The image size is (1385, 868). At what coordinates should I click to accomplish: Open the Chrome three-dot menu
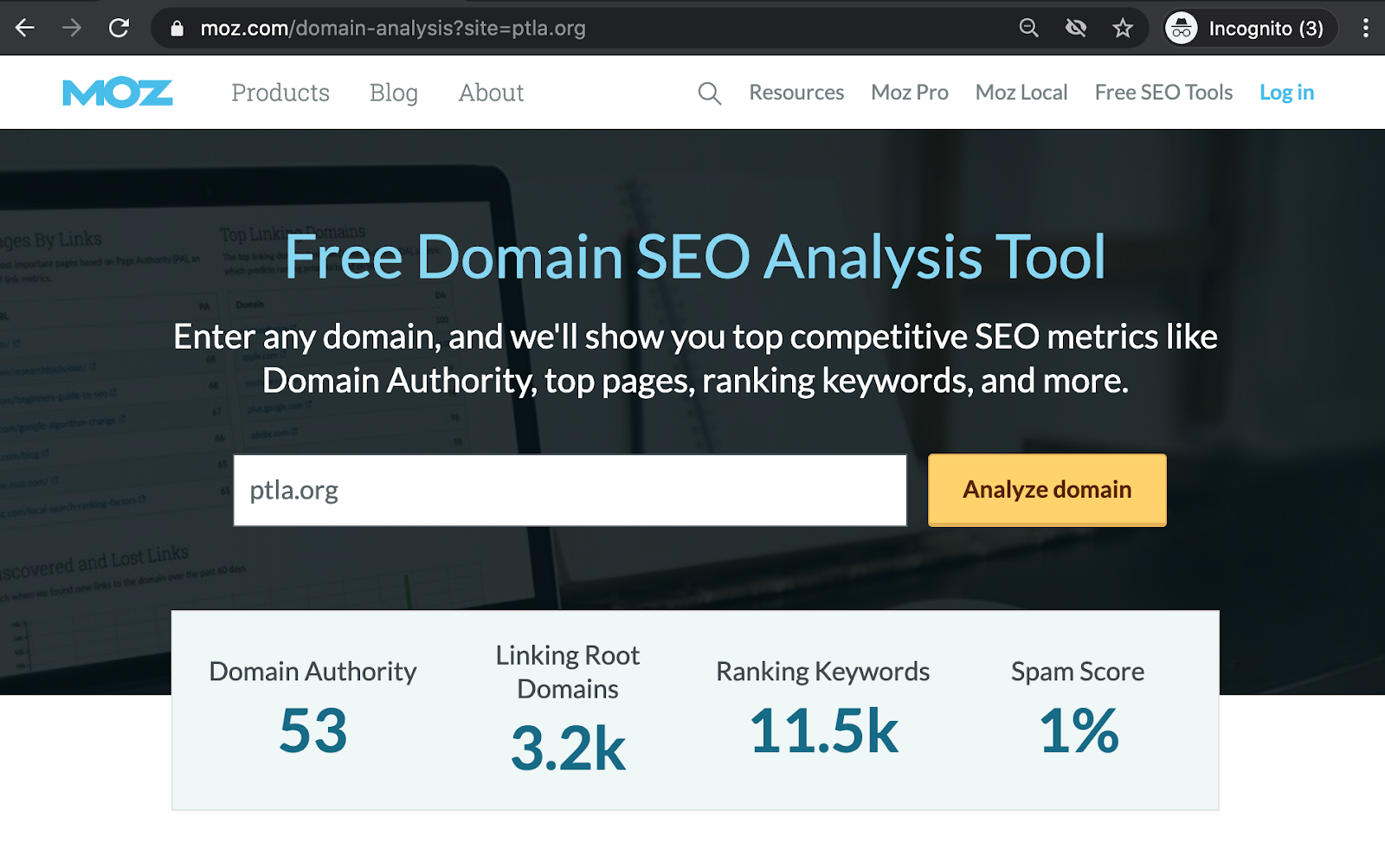pyautogui.click(x=1366, y=29)
